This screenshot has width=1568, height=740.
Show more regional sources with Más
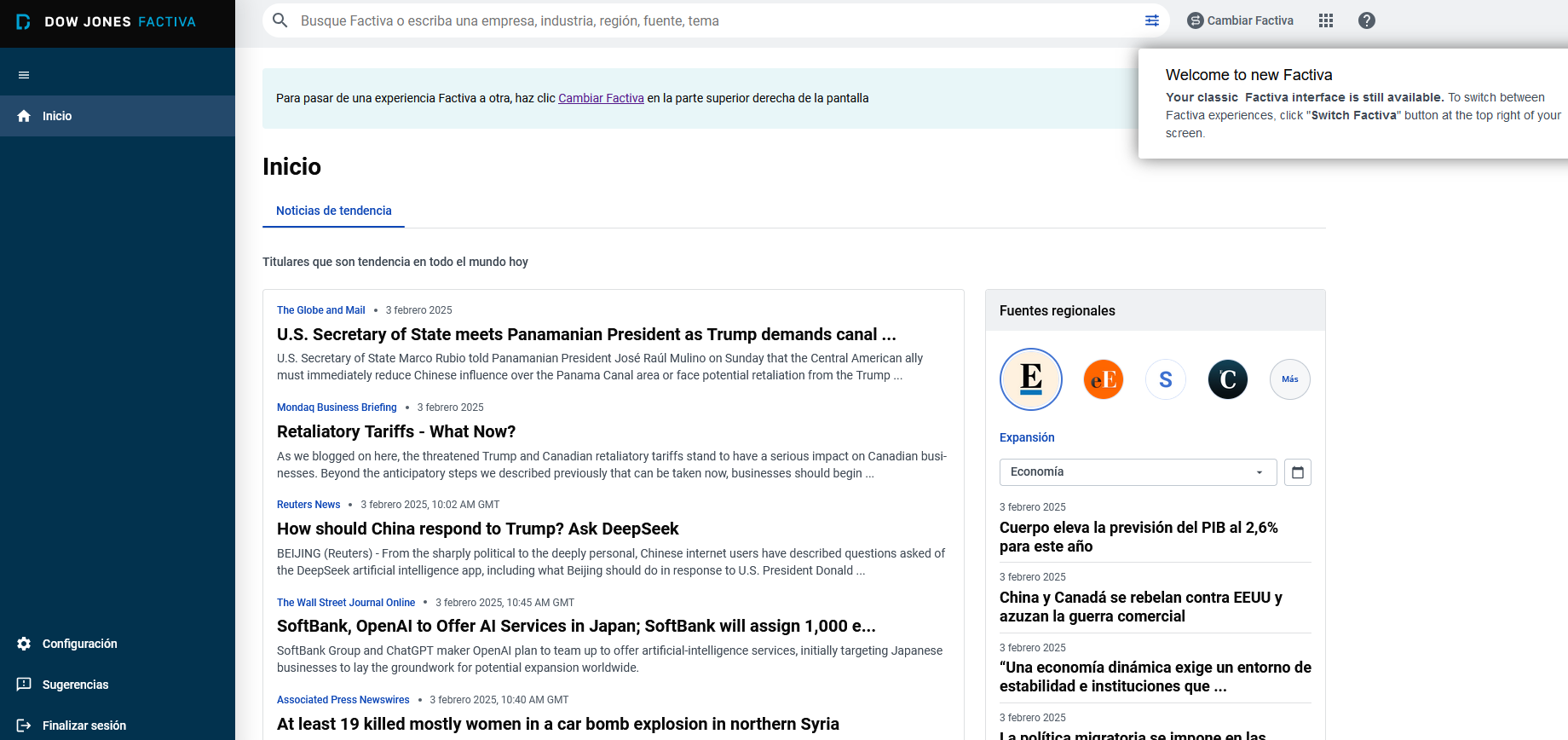coord(1290,379)
